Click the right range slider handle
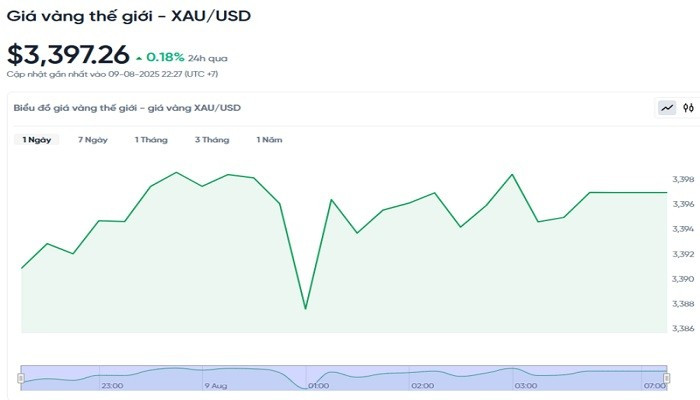This screenshot has width=700, height=400. click(667, 377)
